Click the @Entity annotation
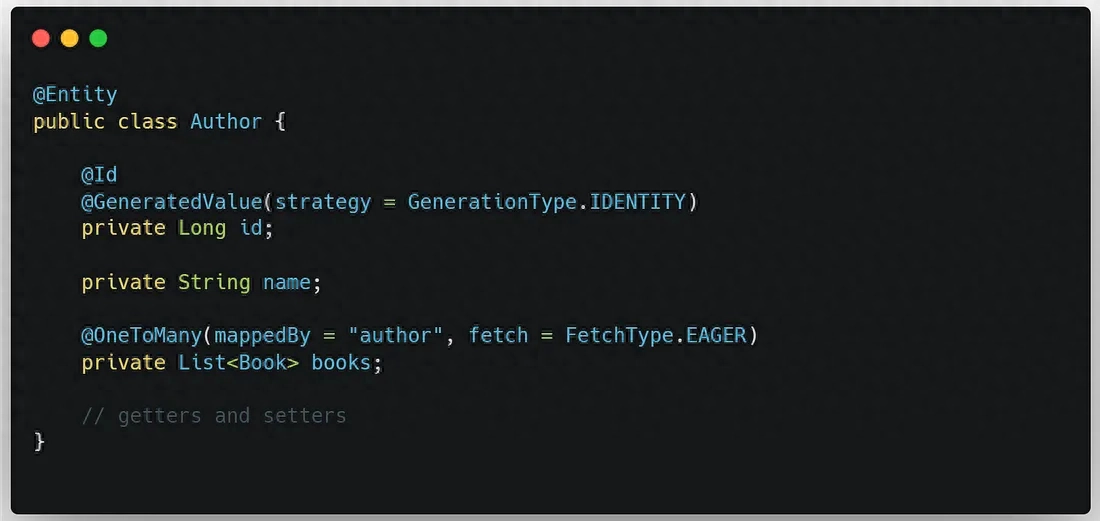1100x521 pixels. point(75,95)
